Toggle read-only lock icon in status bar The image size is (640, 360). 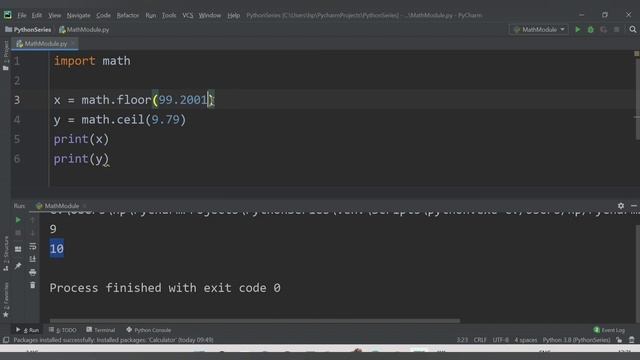point(620,340)
